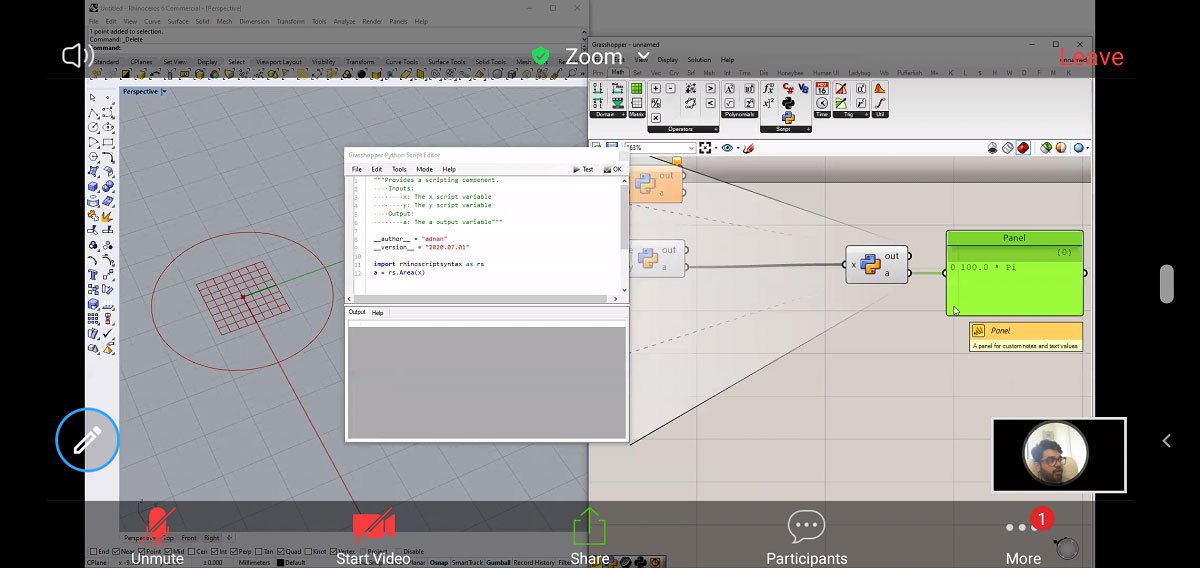The width and height of the screenshot is (1200, 568).
Task: Expand the Zoom meeting title chevron
Action: tap(643, 57)
